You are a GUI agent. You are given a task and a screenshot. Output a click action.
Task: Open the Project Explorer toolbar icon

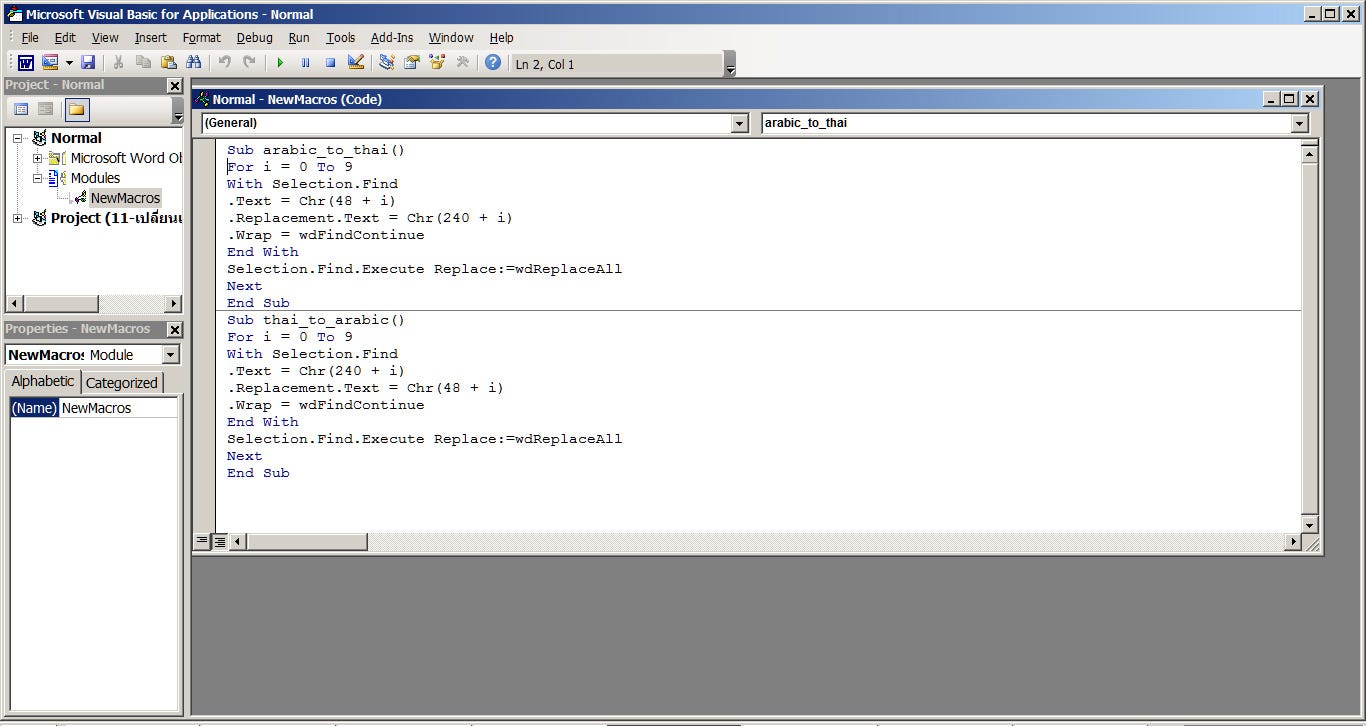pos(387,63)
